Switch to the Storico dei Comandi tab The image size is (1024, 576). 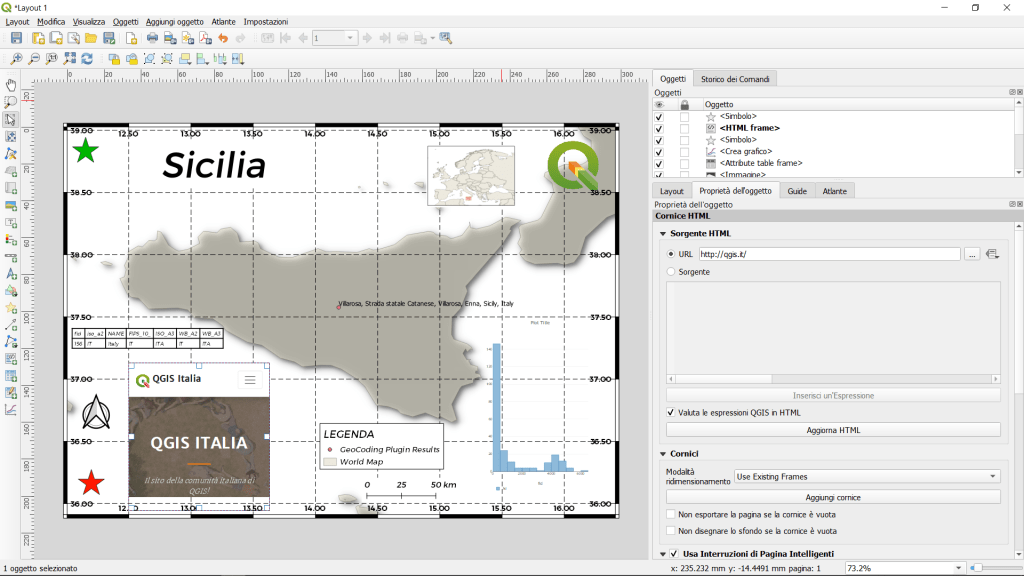point(737,79)
